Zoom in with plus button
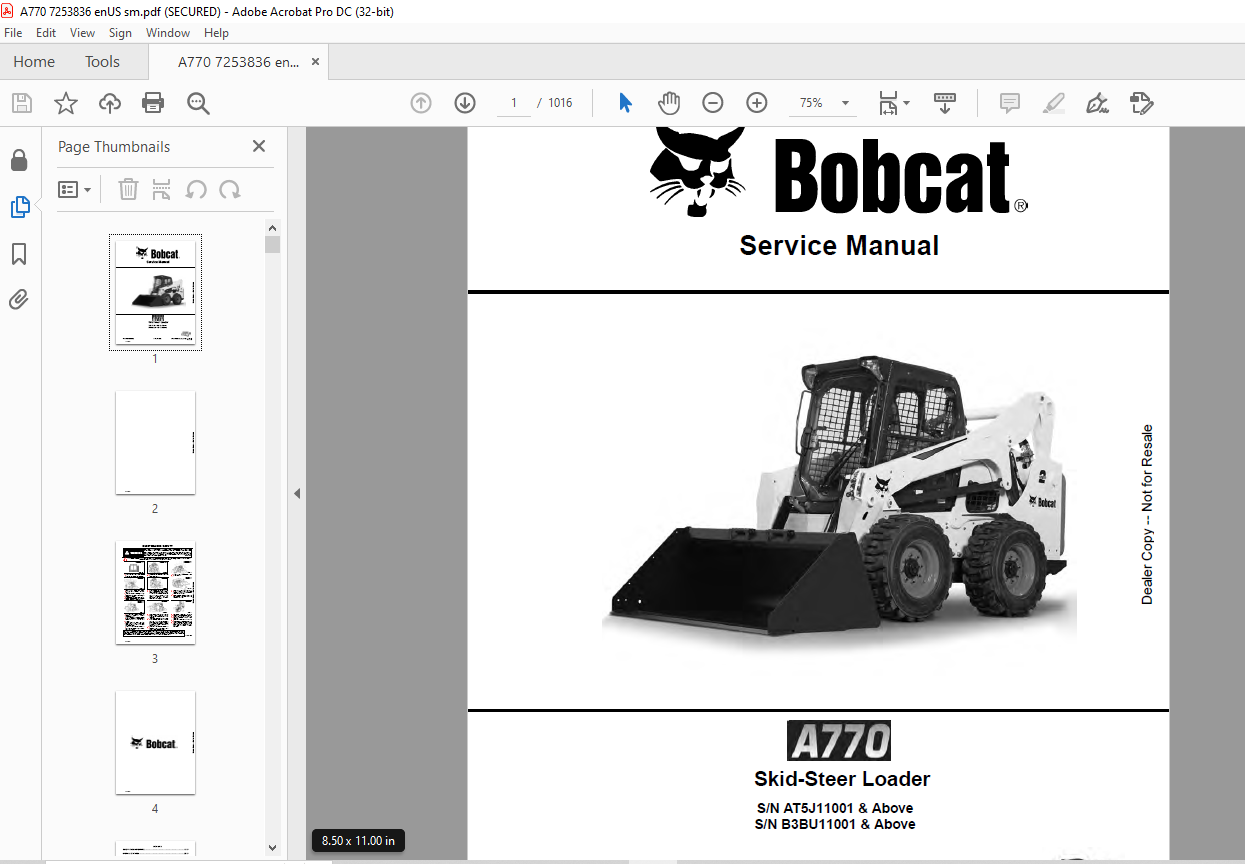 757,103
